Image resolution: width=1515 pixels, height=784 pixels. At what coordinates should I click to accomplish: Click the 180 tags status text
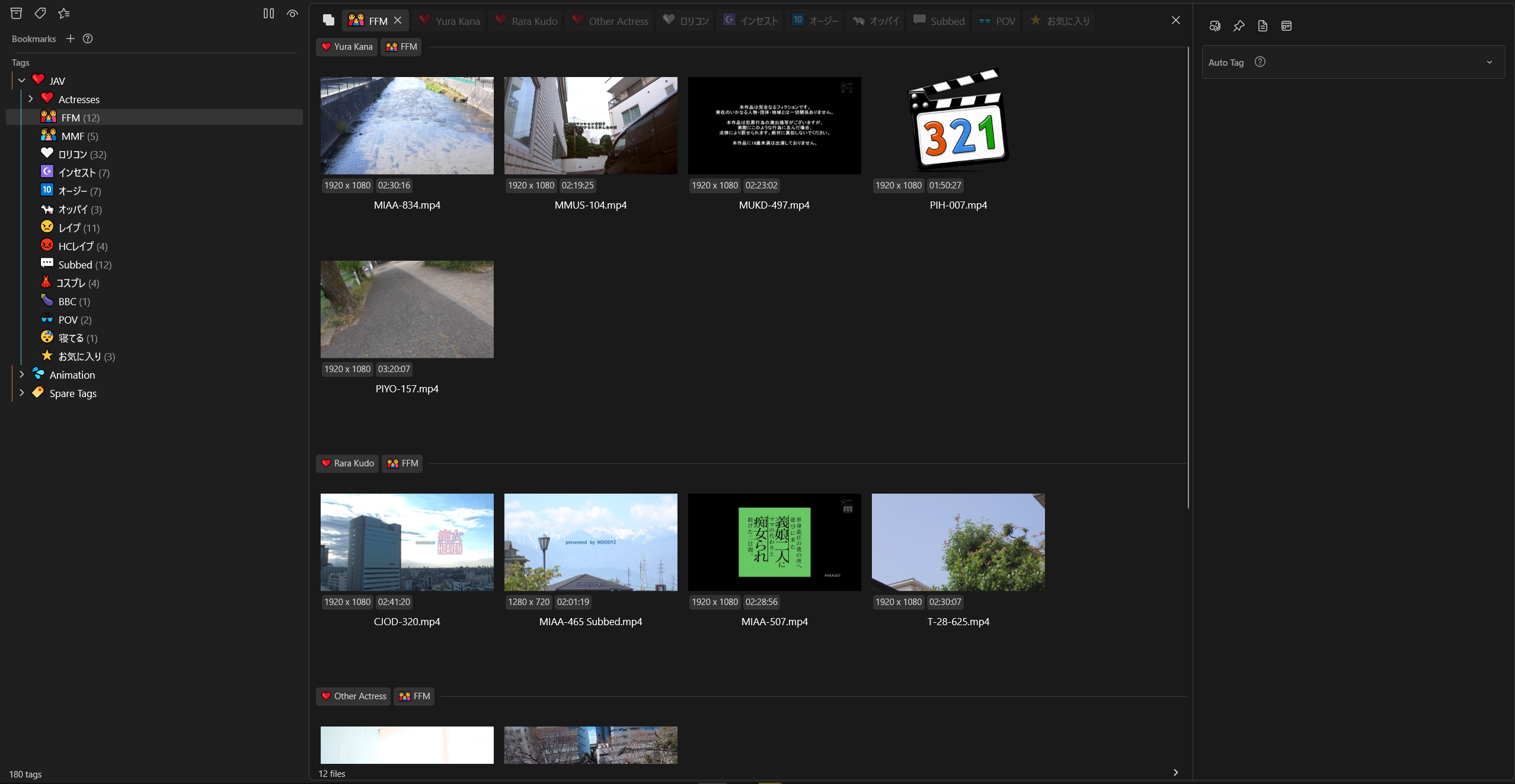click(25, 774)
